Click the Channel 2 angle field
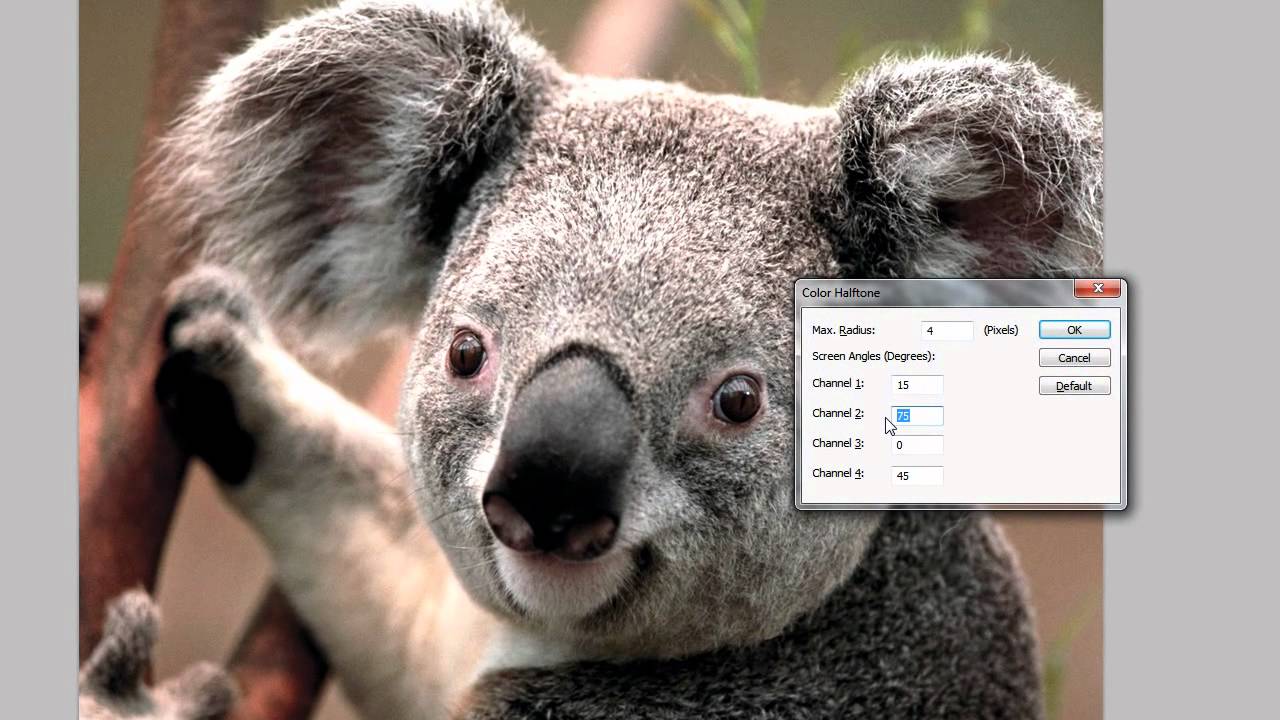Screen dimensions: 1280x720 [x=917, y=415]
